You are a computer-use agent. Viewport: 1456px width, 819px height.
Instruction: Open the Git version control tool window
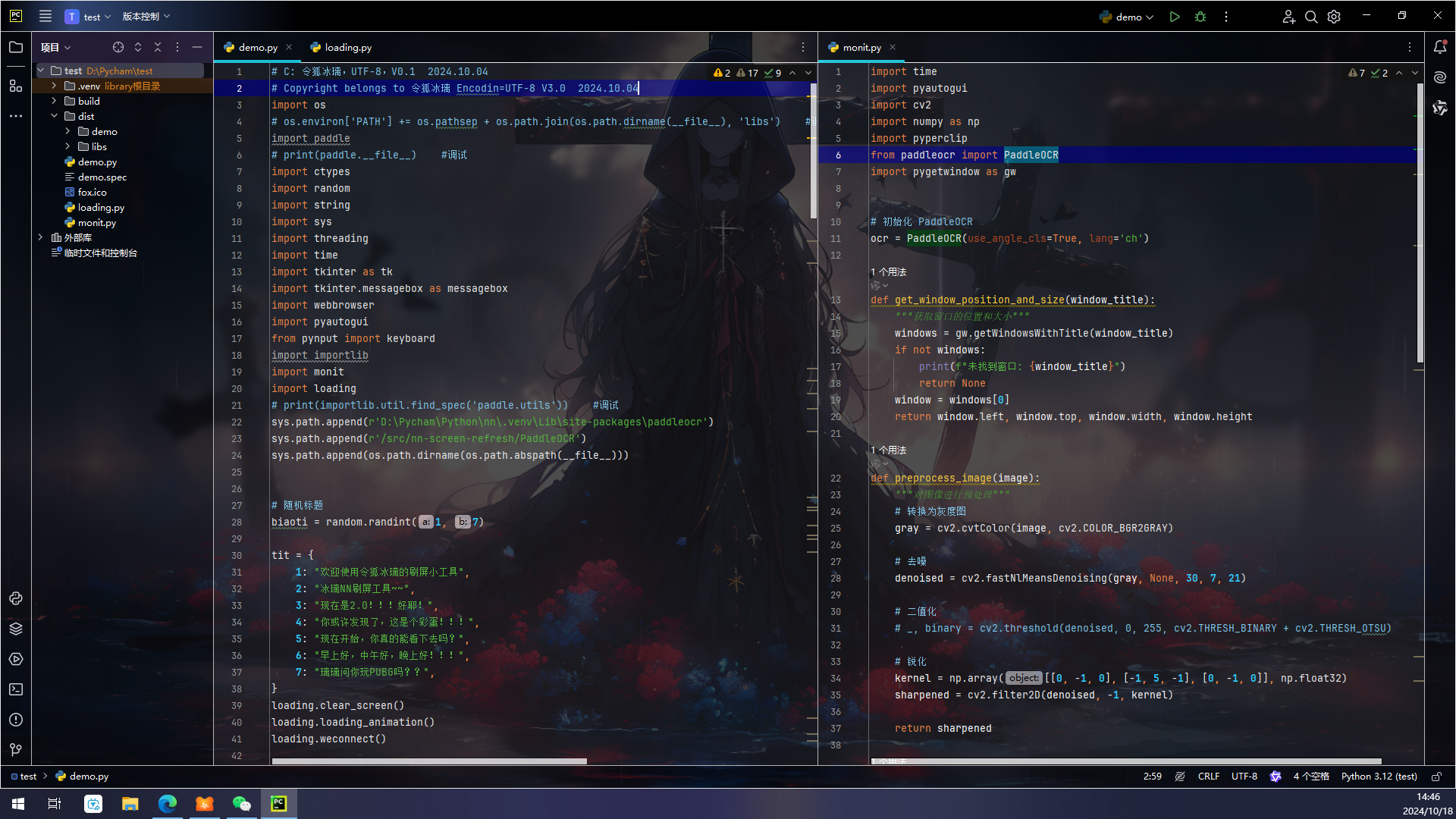coord(16,750)
